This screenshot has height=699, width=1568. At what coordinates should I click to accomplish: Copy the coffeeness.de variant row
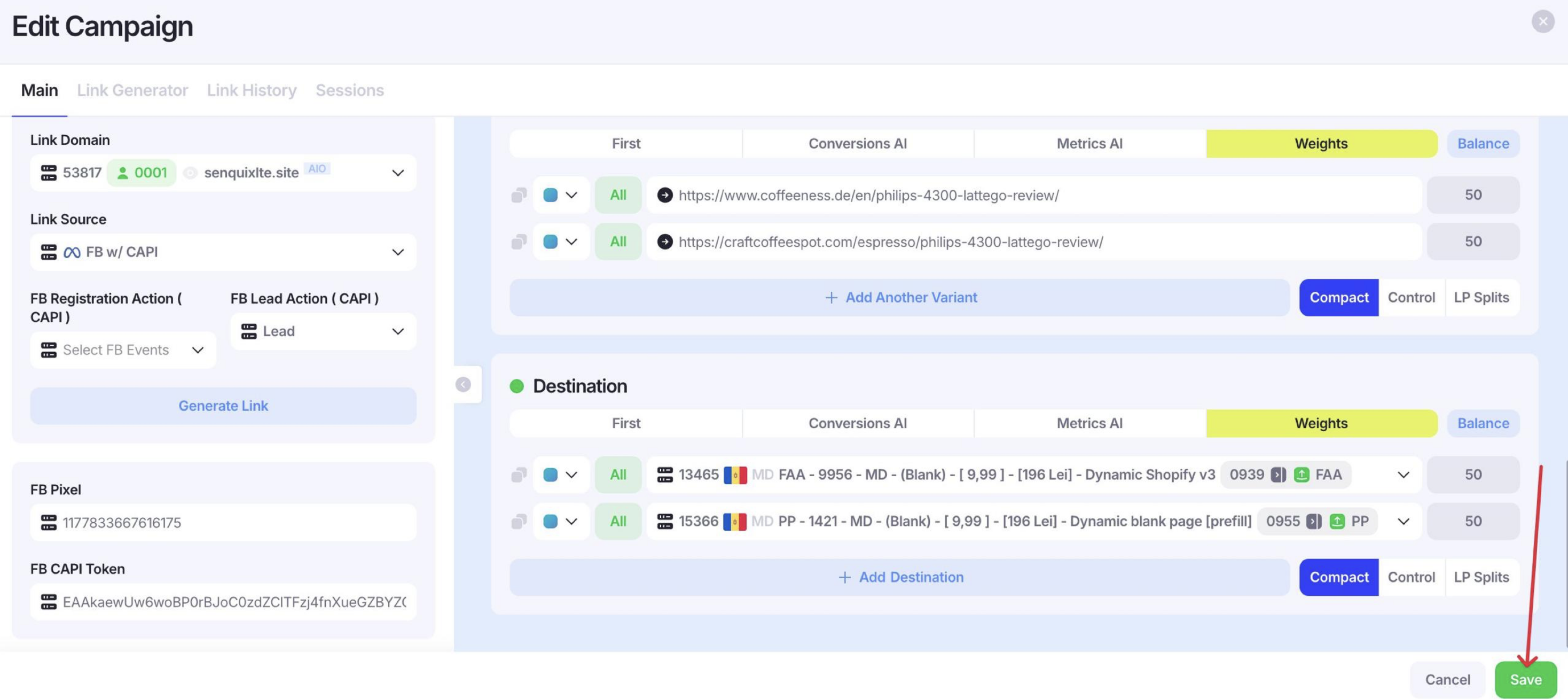pos(519,196)
